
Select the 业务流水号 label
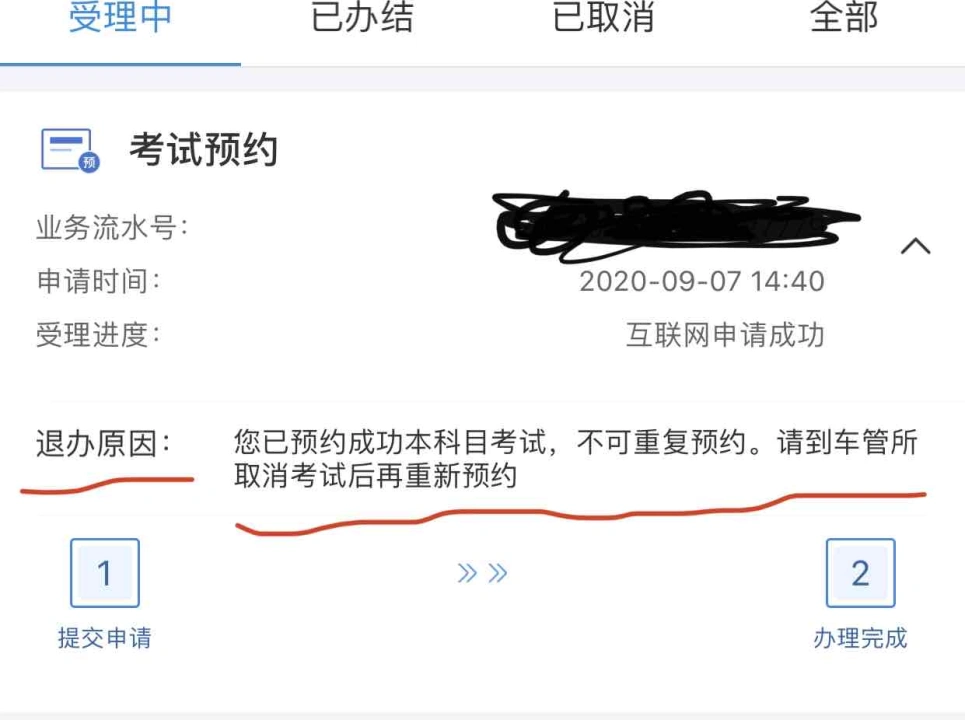point(112,228)
